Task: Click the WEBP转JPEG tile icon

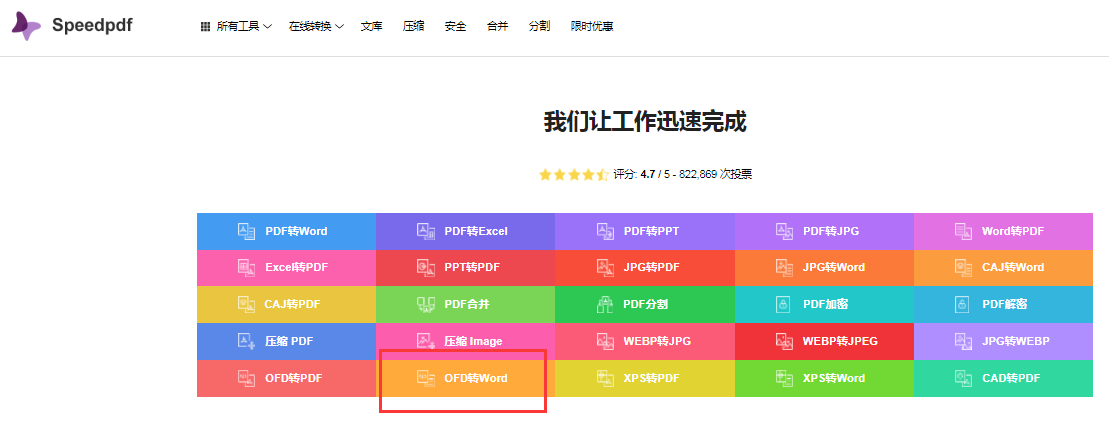Action: (x=784, y=341)
